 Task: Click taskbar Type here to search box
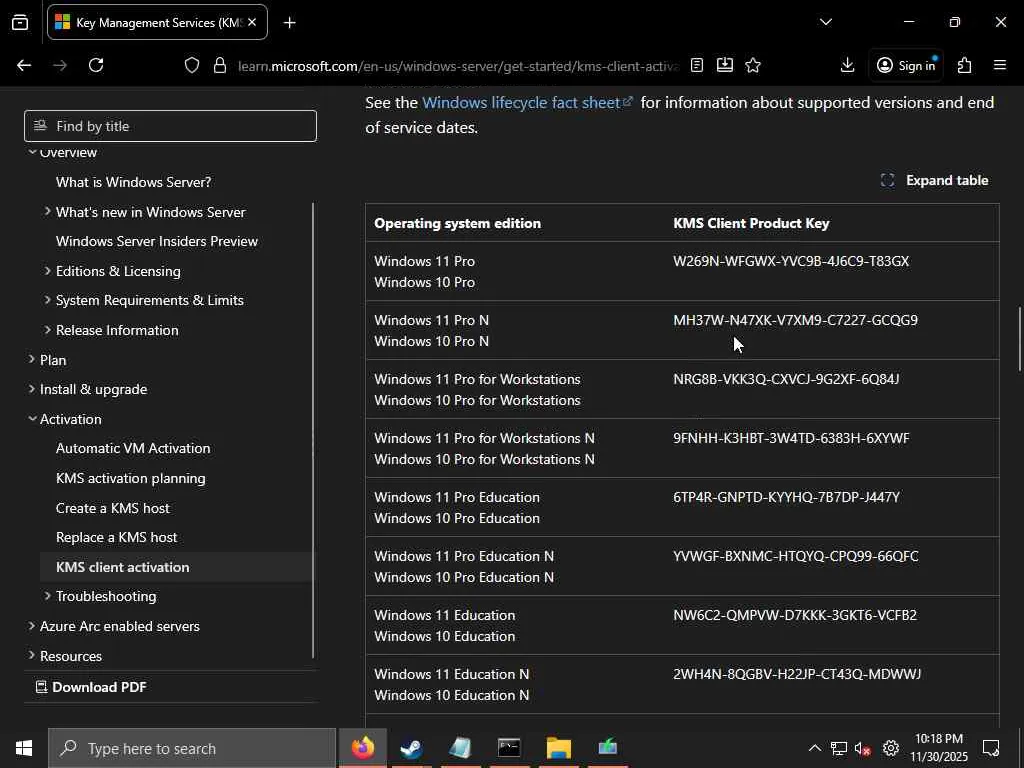pos(192,748)
